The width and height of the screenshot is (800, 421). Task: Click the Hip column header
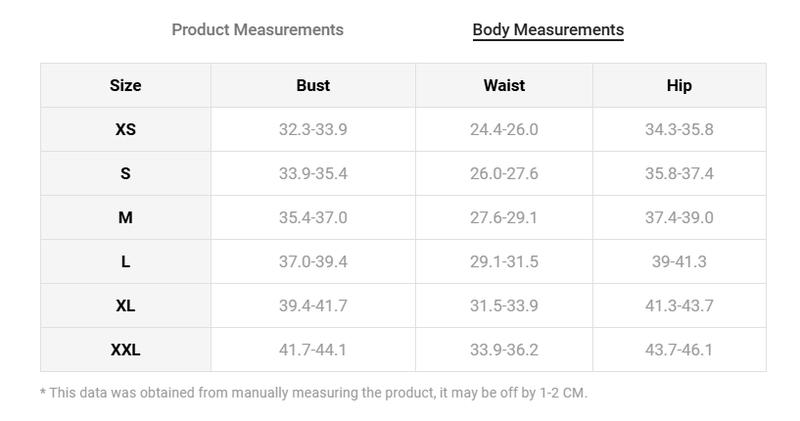pyautogui.click(x=679, y=85)
